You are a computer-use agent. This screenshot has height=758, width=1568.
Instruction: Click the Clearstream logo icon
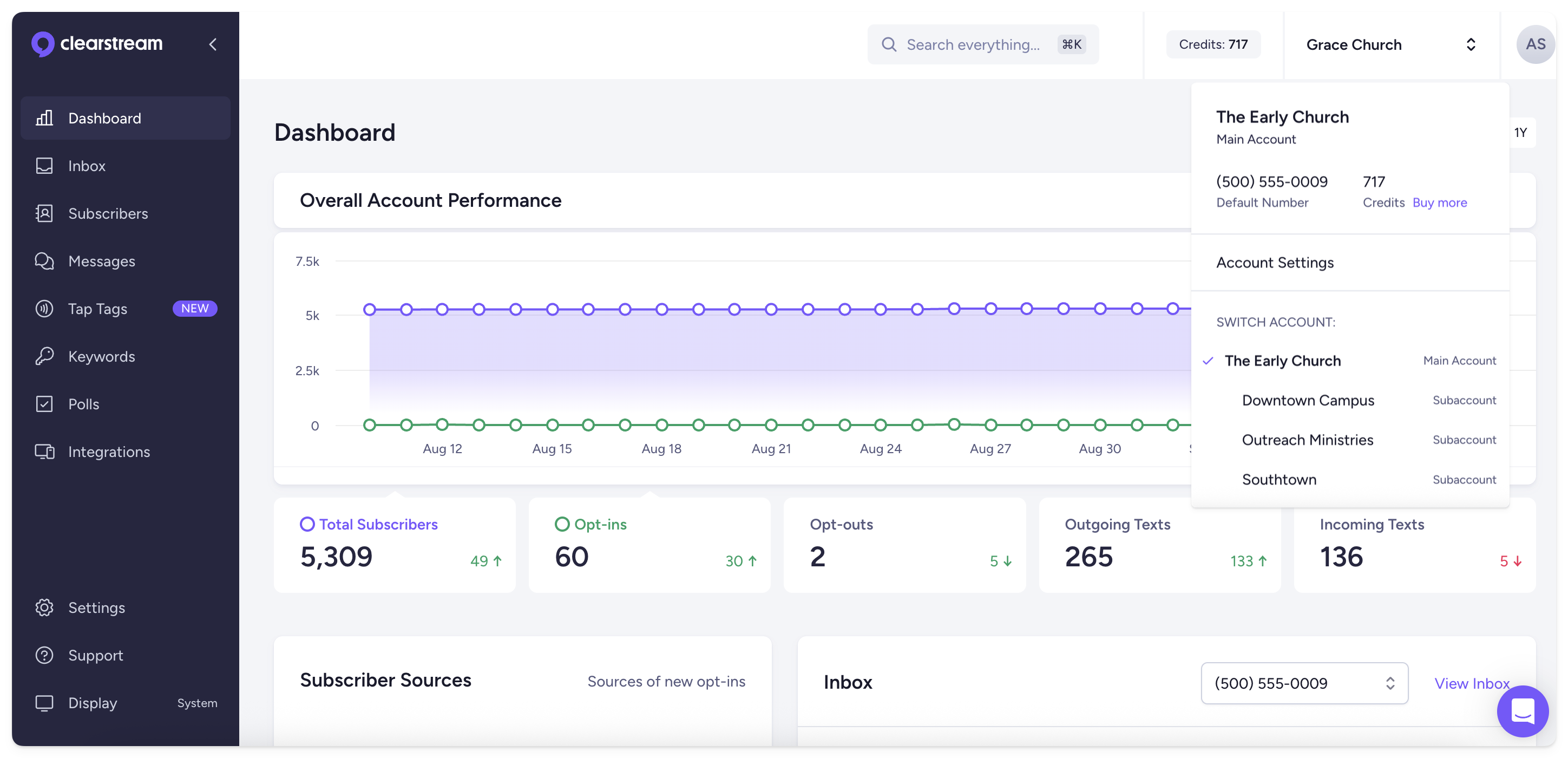coord(43,44)
